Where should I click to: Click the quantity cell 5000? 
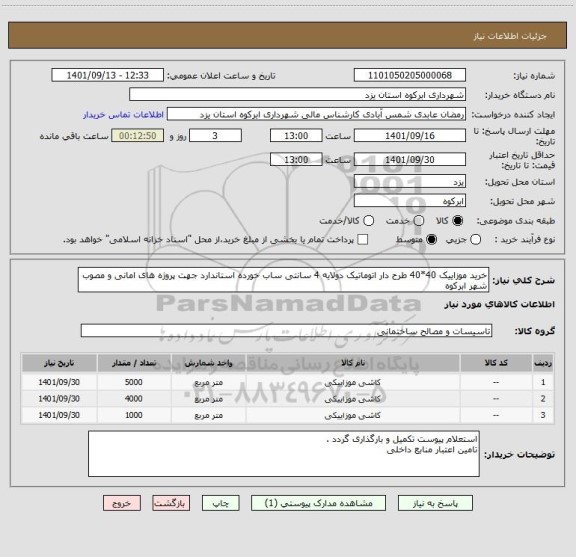coord(134,382)
